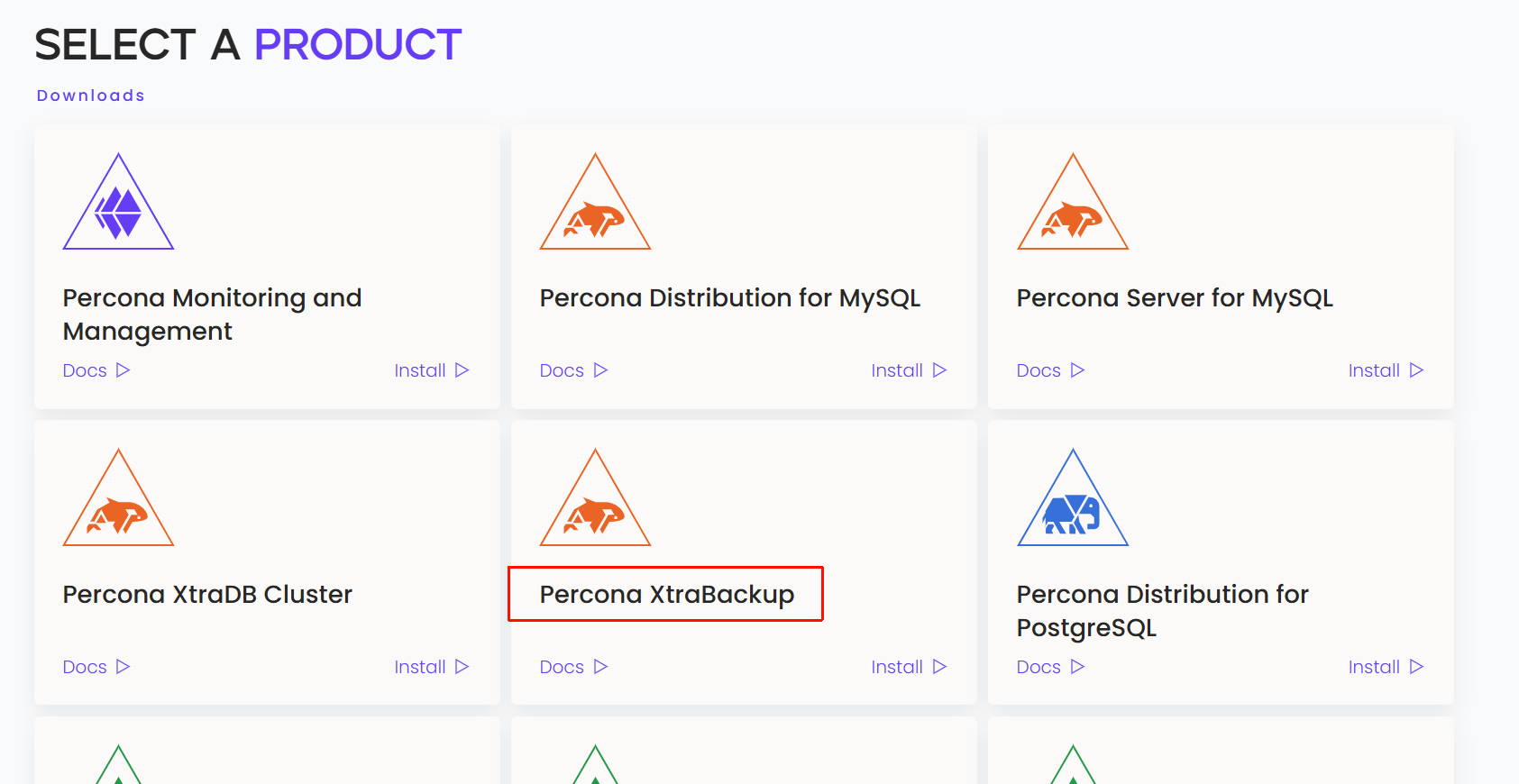
Task: Click the Percona XtraDB Cluster dolphin icon
Action: (x=118, y=497)
